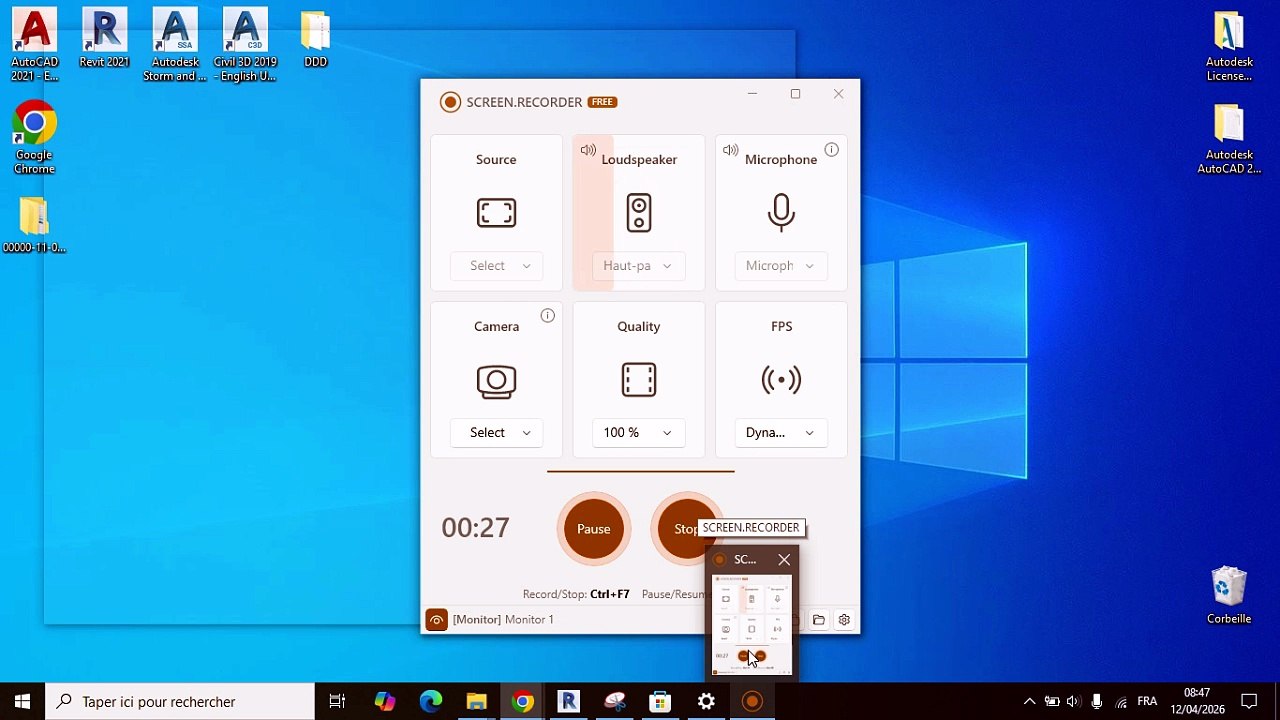This screenshot has width=1280, height=720.
Task: Click the Quality film-frame icon
Action: 639,380
